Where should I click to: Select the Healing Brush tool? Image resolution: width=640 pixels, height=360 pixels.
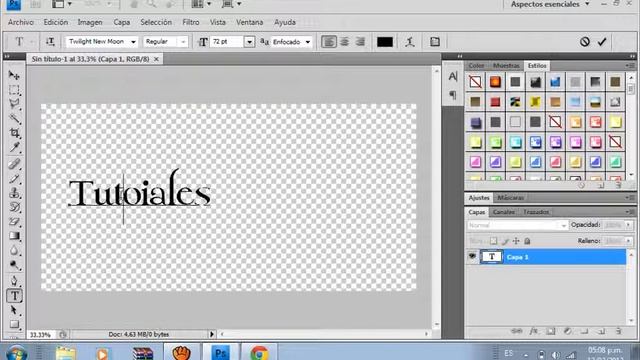point(14,164)
